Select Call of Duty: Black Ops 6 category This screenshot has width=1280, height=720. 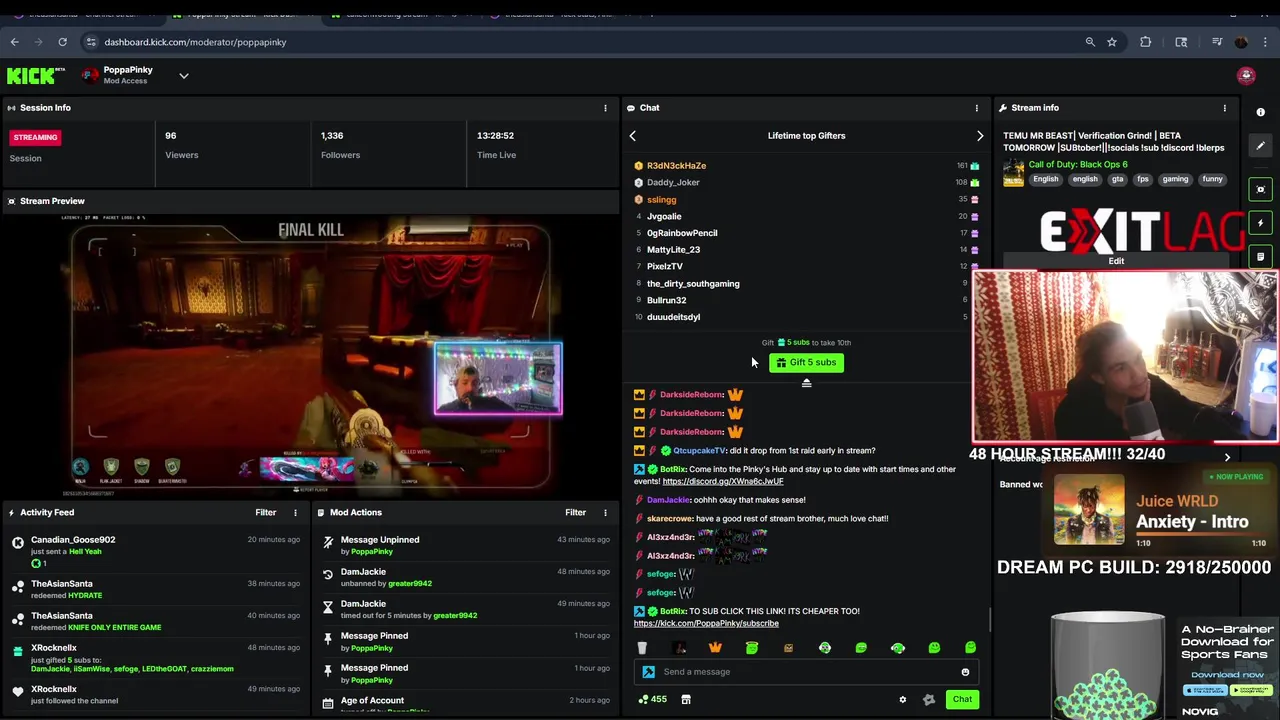tap(1078, 165)
